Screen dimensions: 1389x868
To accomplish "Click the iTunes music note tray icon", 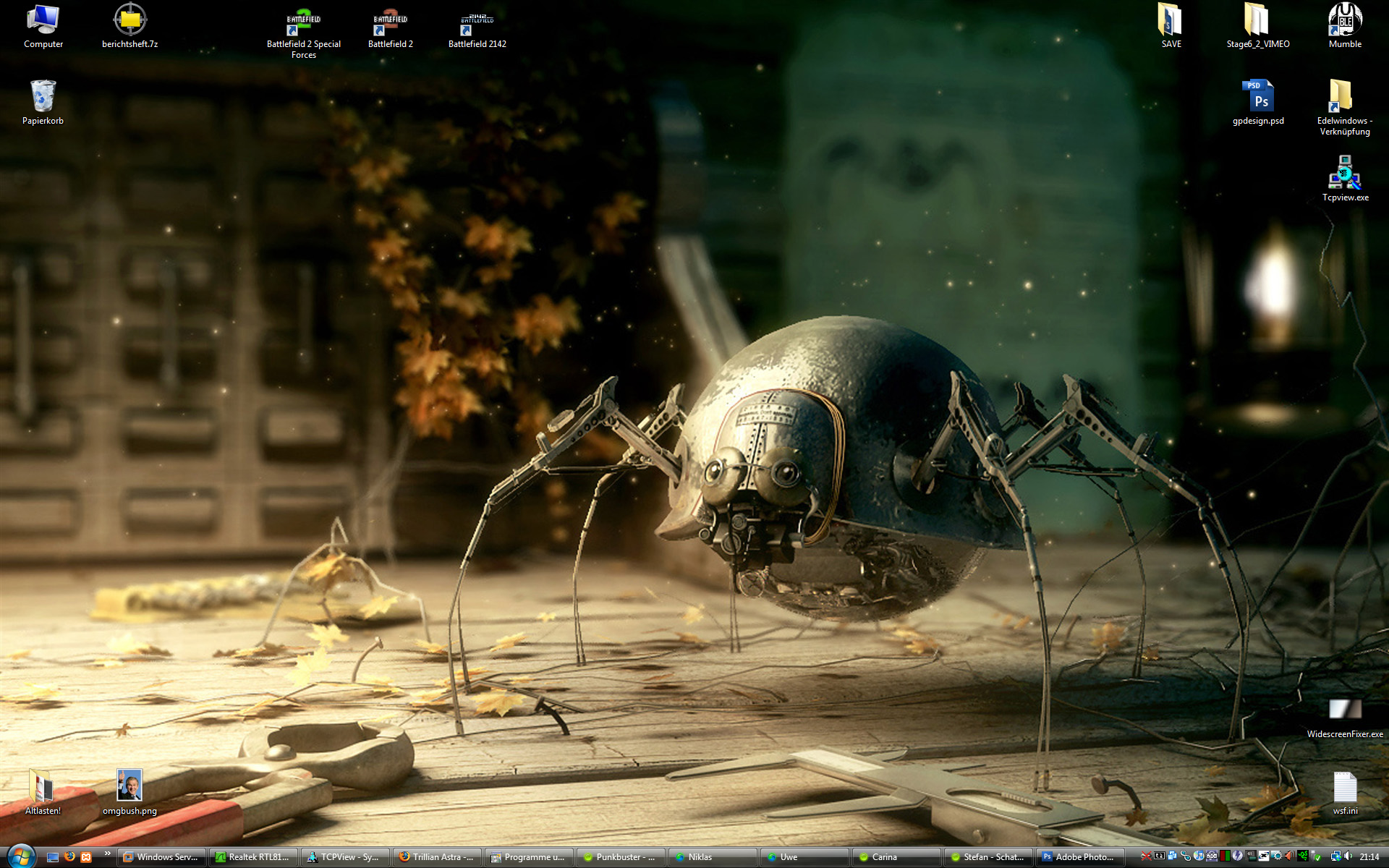I will tap(1199, 856).
